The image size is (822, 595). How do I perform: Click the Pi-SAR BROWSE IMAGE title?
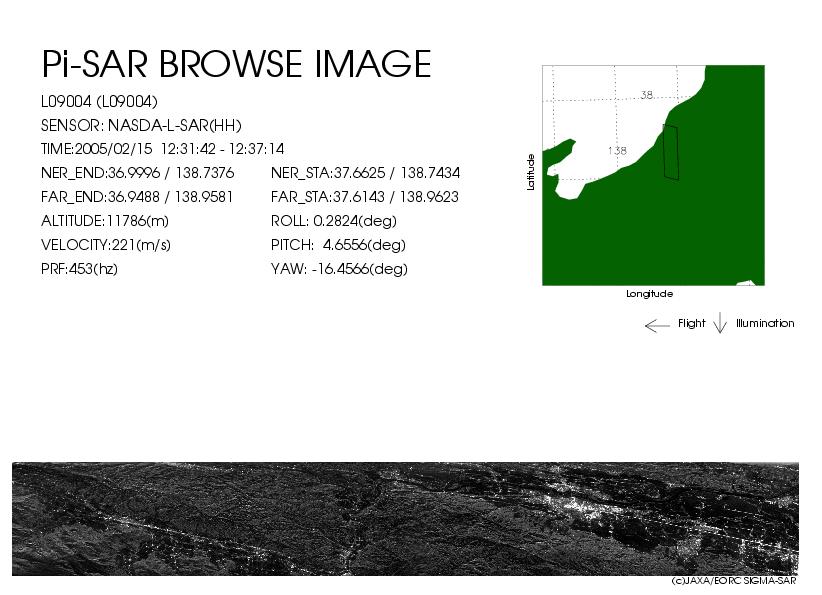[236, 64]
